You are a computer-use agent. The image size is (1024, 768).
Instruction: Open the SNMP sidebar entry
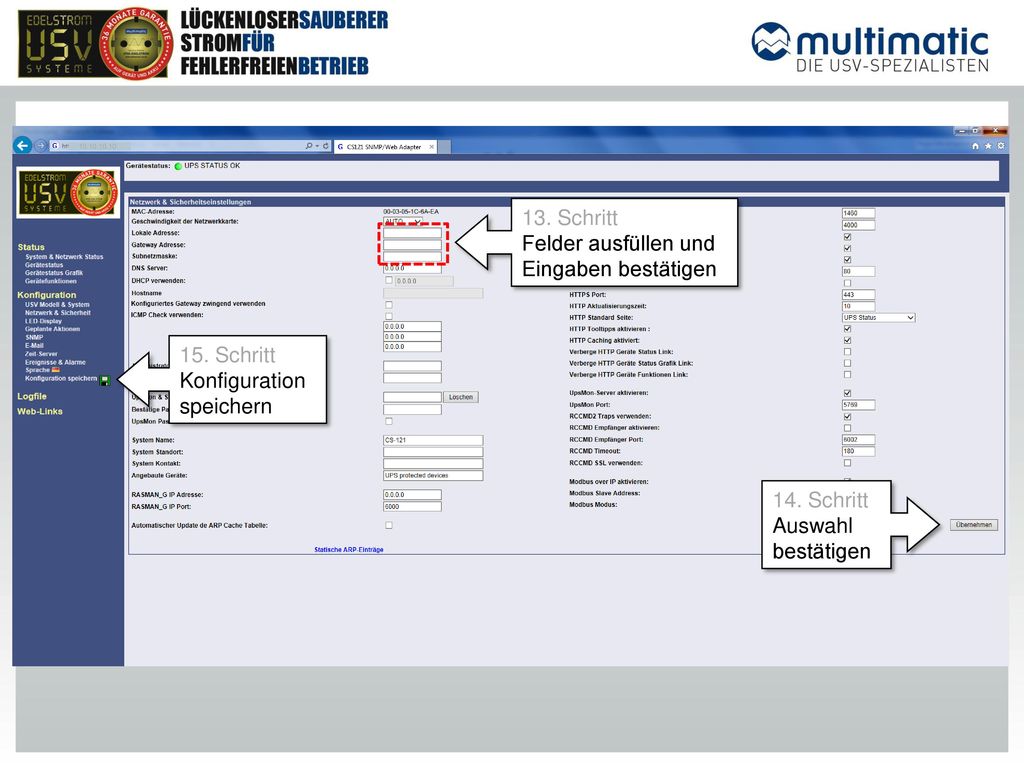click(34, 338)
